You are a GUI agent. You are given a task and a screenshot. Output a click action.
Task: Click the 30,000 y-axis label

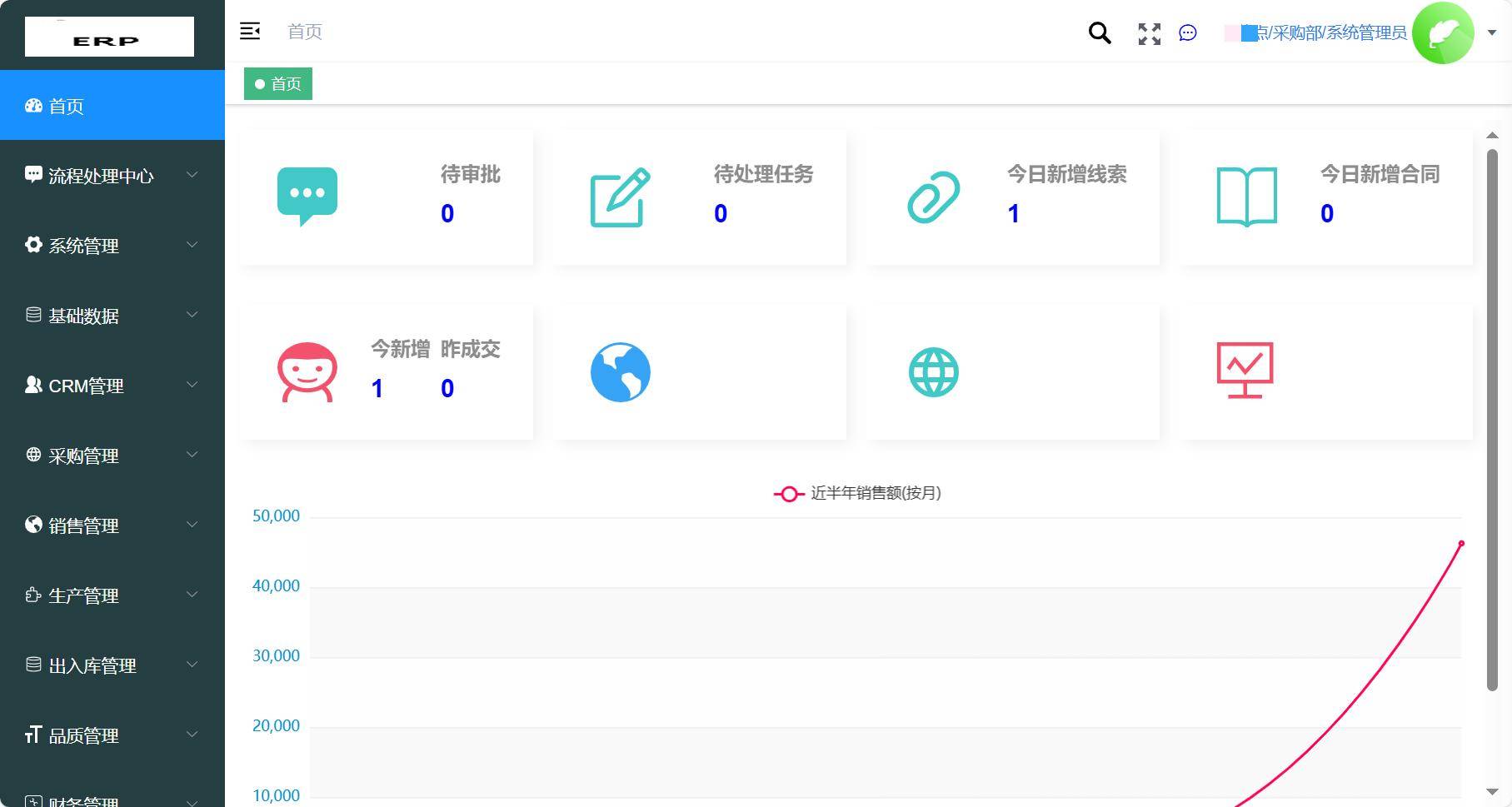276,656
